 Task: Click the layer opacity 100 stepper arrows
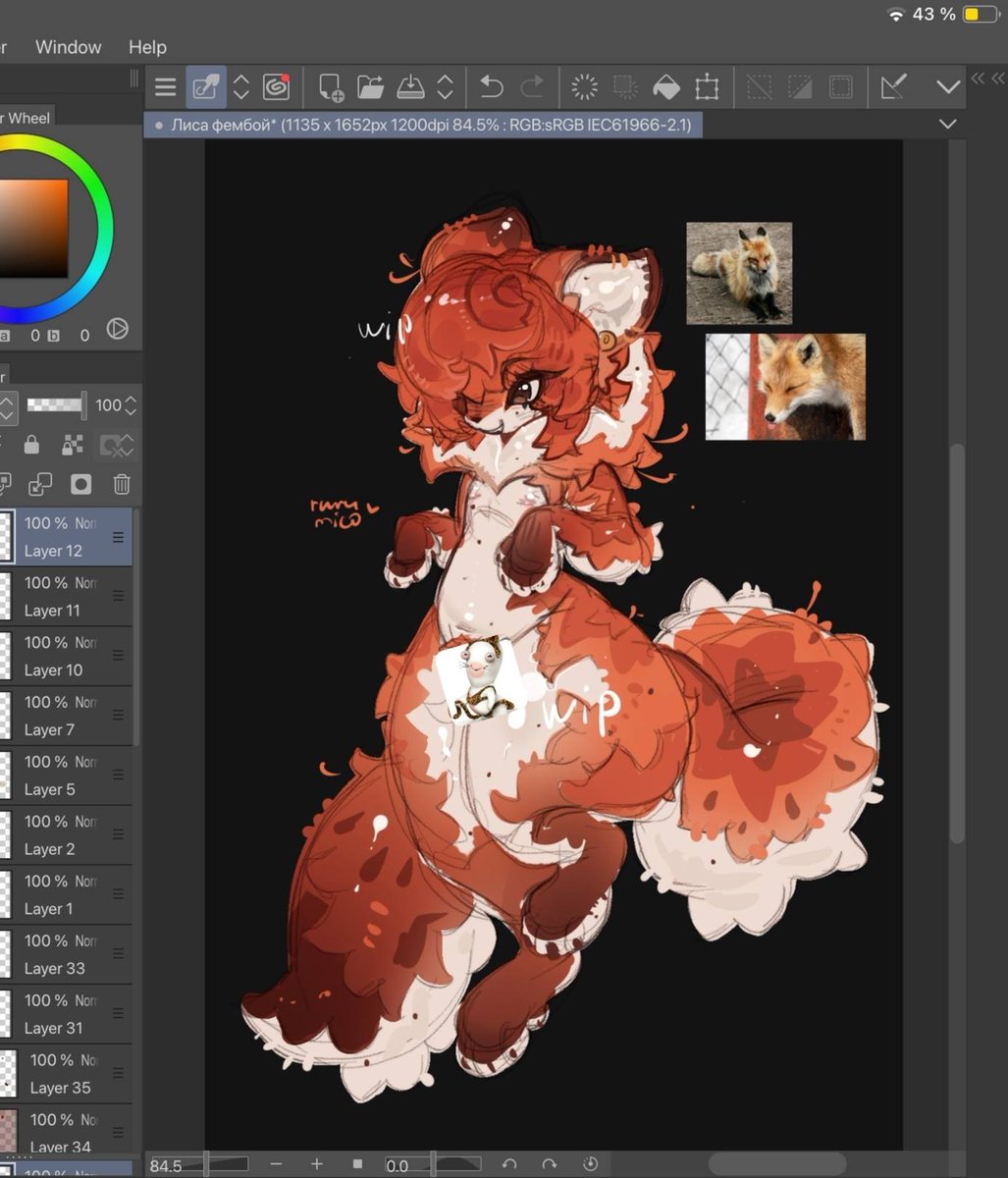click(132, 405)
